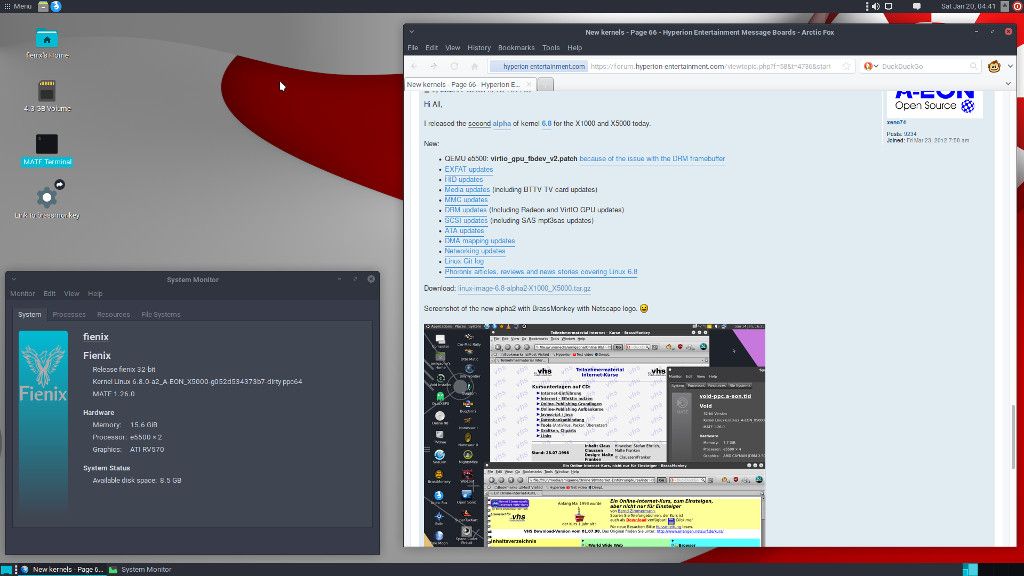The image size is (1024, 576).
Task: Select the New kernels Page 66 browser tab
Action: pyautogui.click(x=470, y=84)
